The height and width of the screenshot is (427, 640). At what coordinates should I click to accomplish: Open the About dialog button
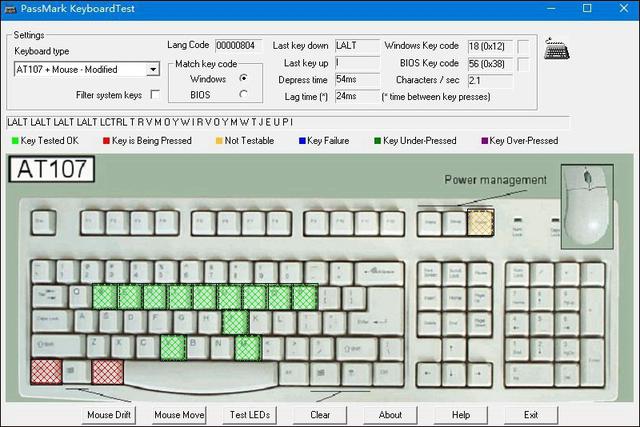click(x=390, y=415)
